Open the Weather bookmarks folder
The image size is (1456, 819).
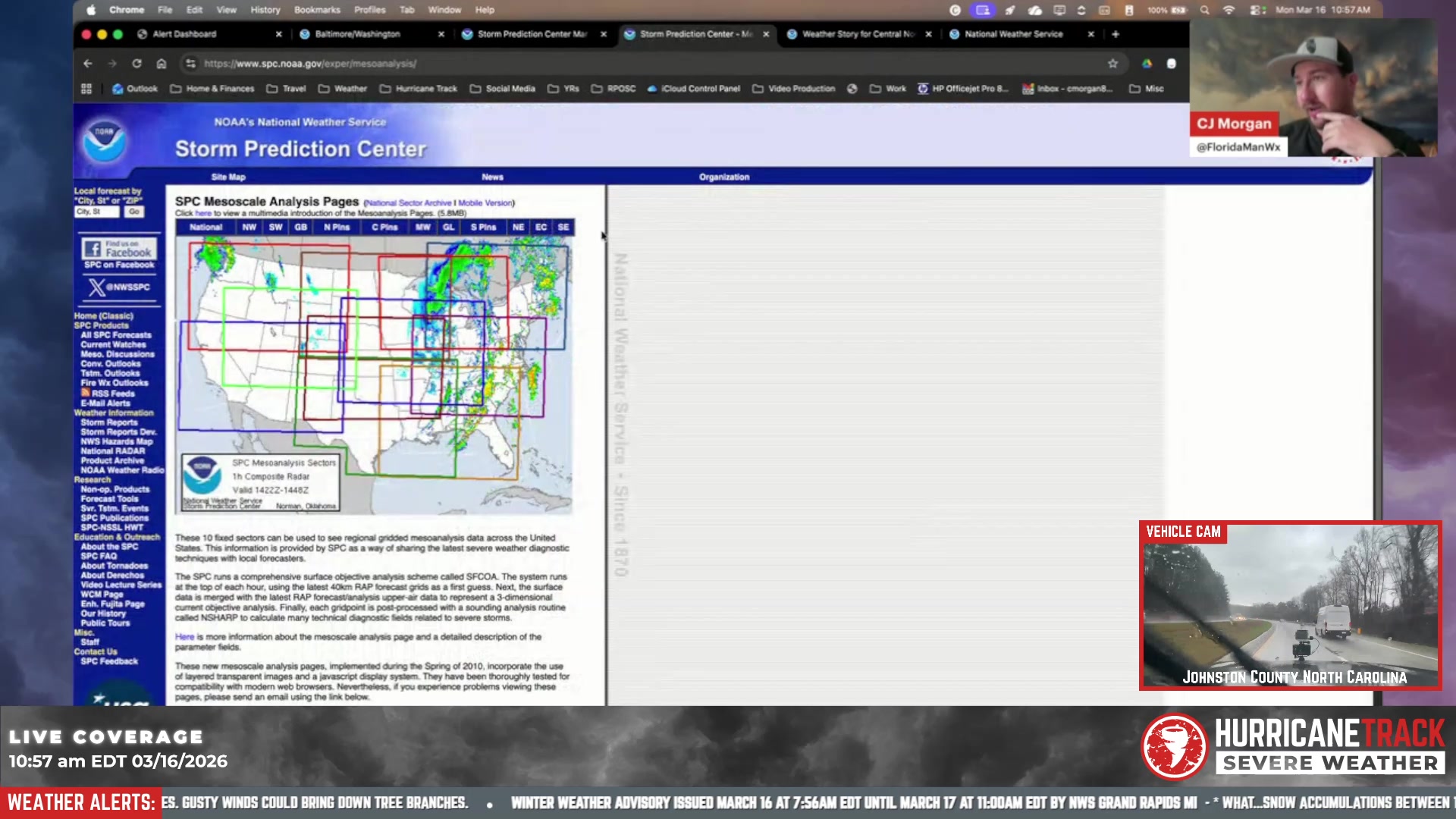[343, 89]
